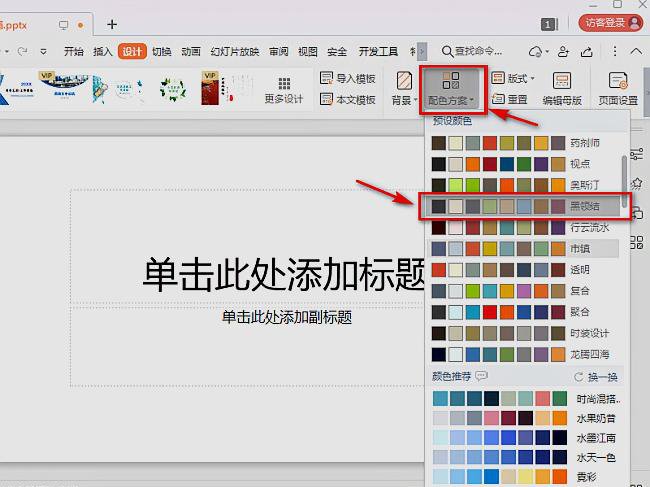The height and width of the screenshot is (487, 650).
Task: Apply the red VIP design template
Action: [226, 88]
